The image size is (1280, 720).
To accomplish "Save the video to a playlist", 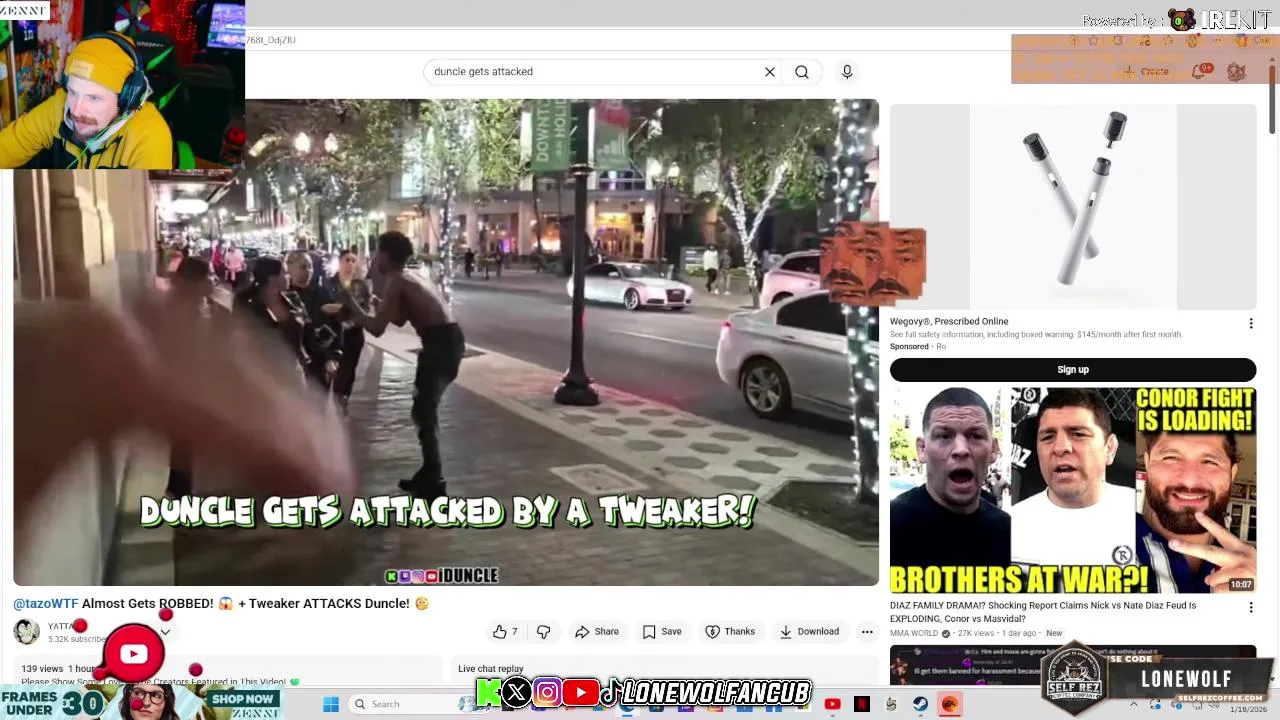I will (x=662, y=632).
